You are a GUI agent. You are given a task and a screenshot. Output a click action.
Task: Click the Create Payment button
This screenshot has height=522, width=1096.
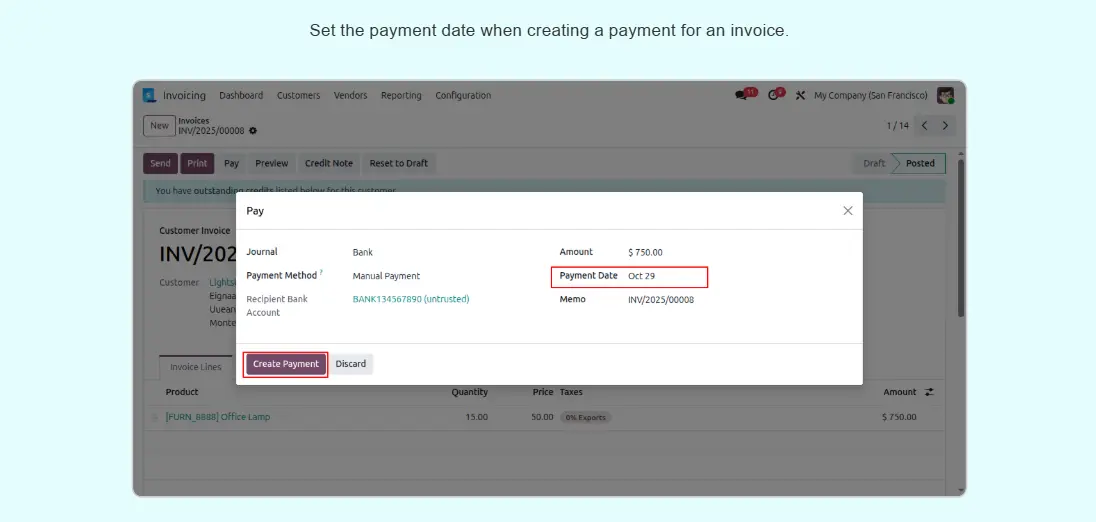[x=286, y=364]
